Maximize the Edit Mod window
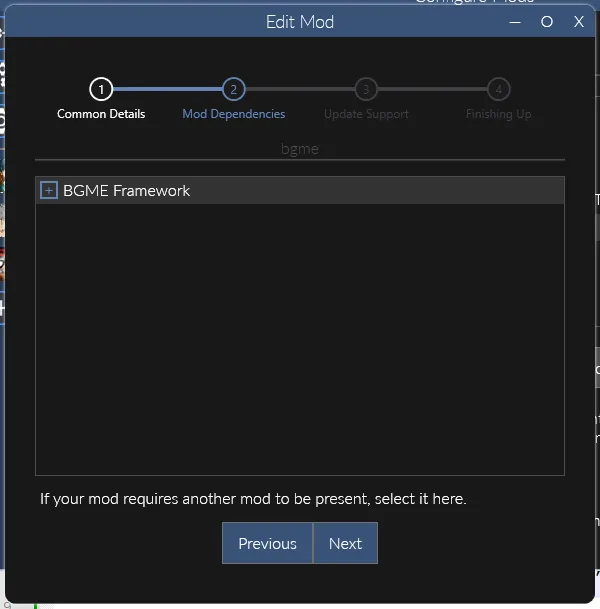Screen dimensions: 600x609 (547, 22)
